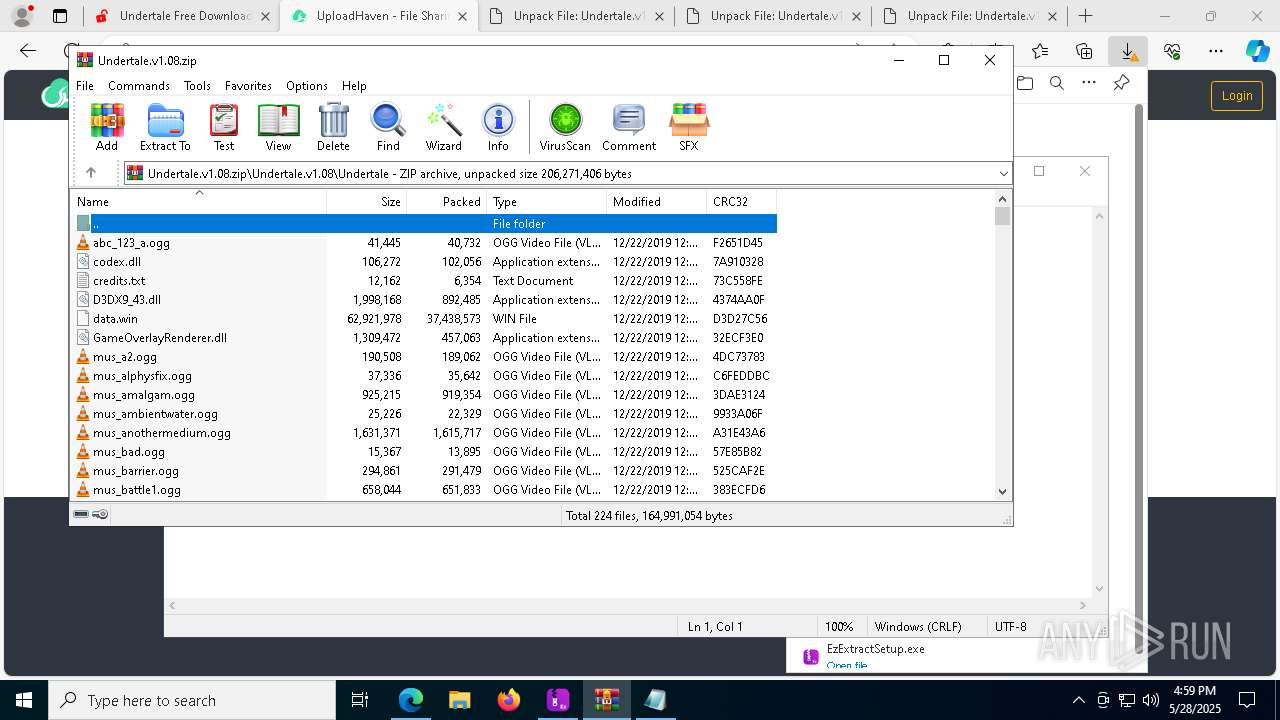Open the Favorites menu
Viewport: 1280px width, 720px height.
pos(248,86)
